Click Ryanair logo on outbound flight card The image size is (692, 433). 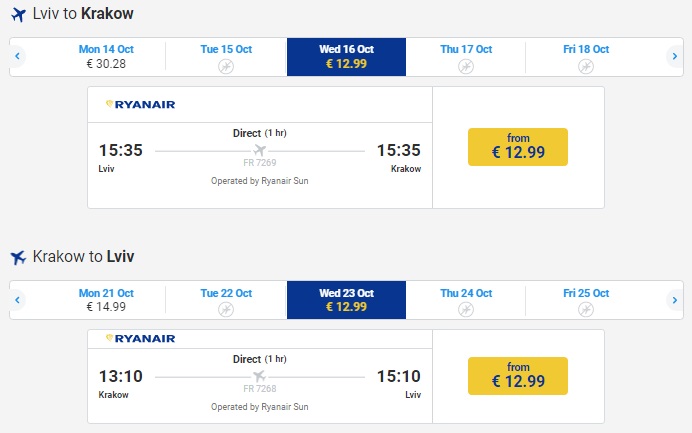pyautogui.click(x=140, y=103)
